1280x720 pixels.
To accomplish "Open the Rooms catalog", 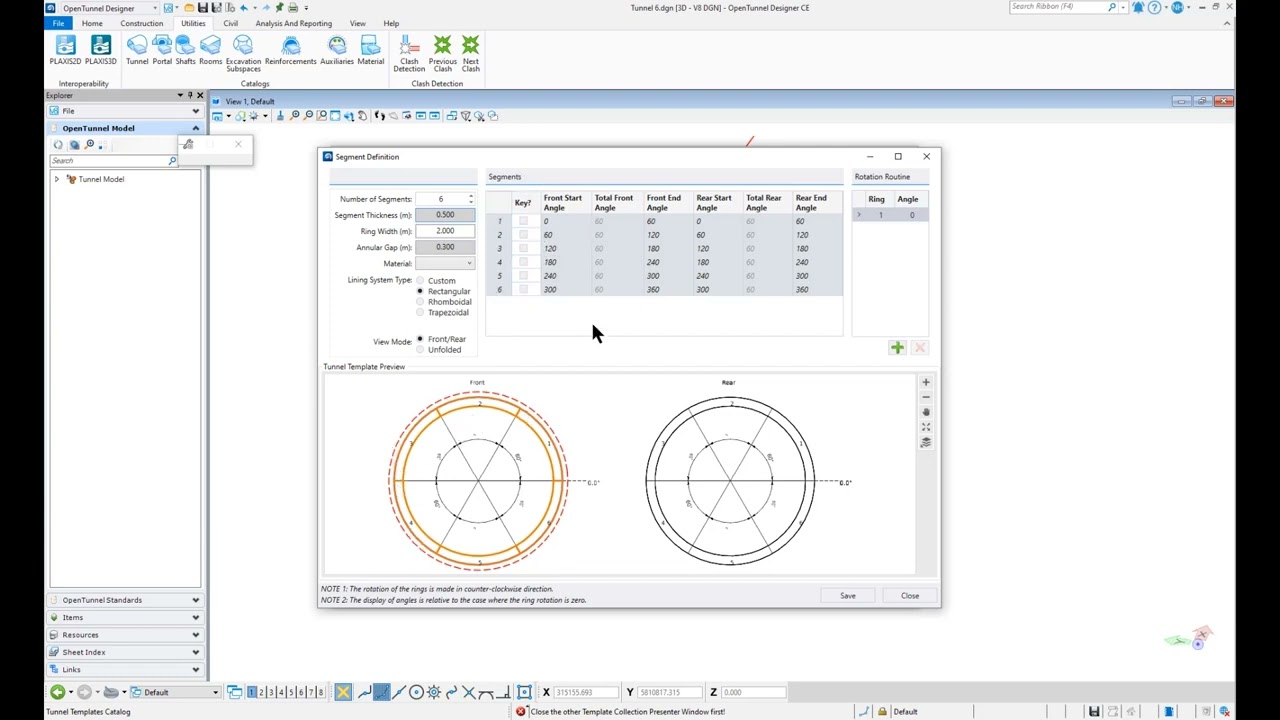I will [x=210, y=51].
